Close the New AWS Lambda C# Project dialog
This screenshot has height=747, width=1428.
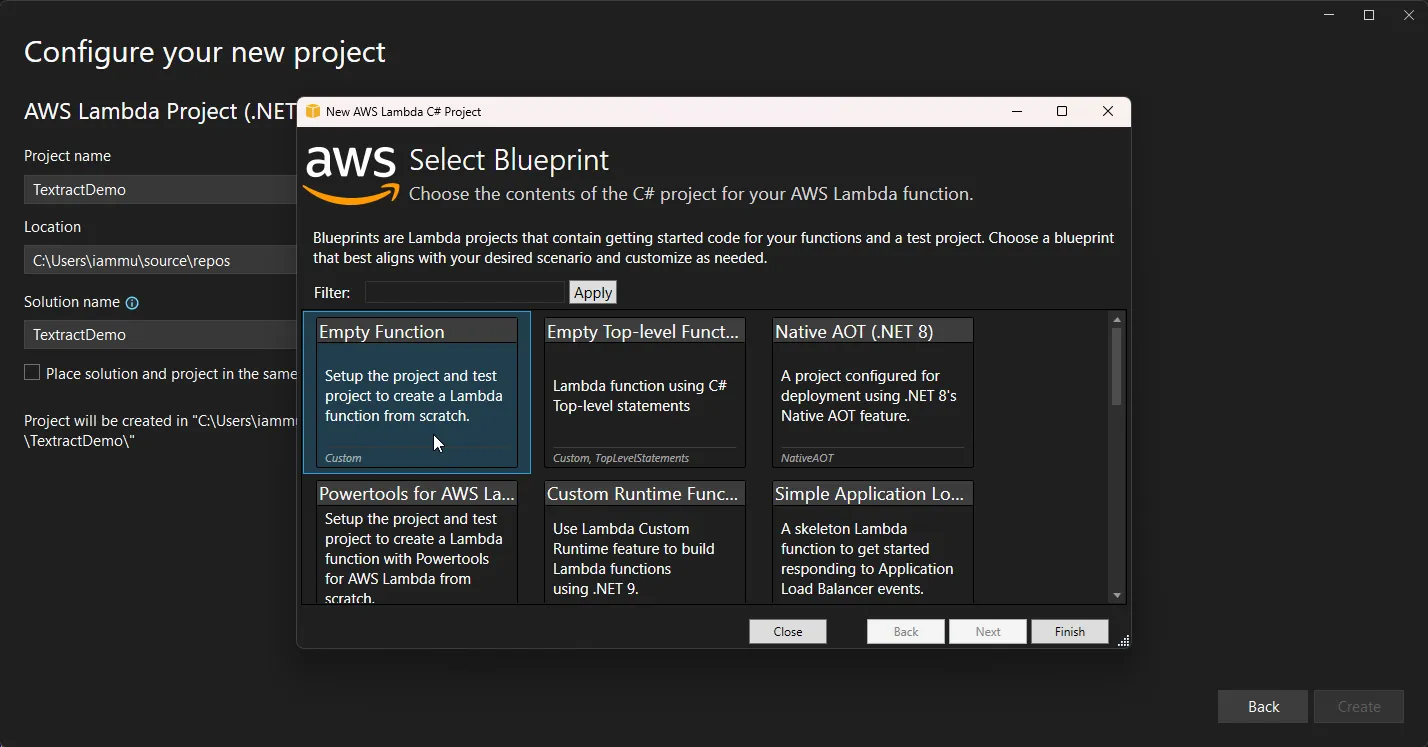pyautogui.click(x=1107, y=111)
